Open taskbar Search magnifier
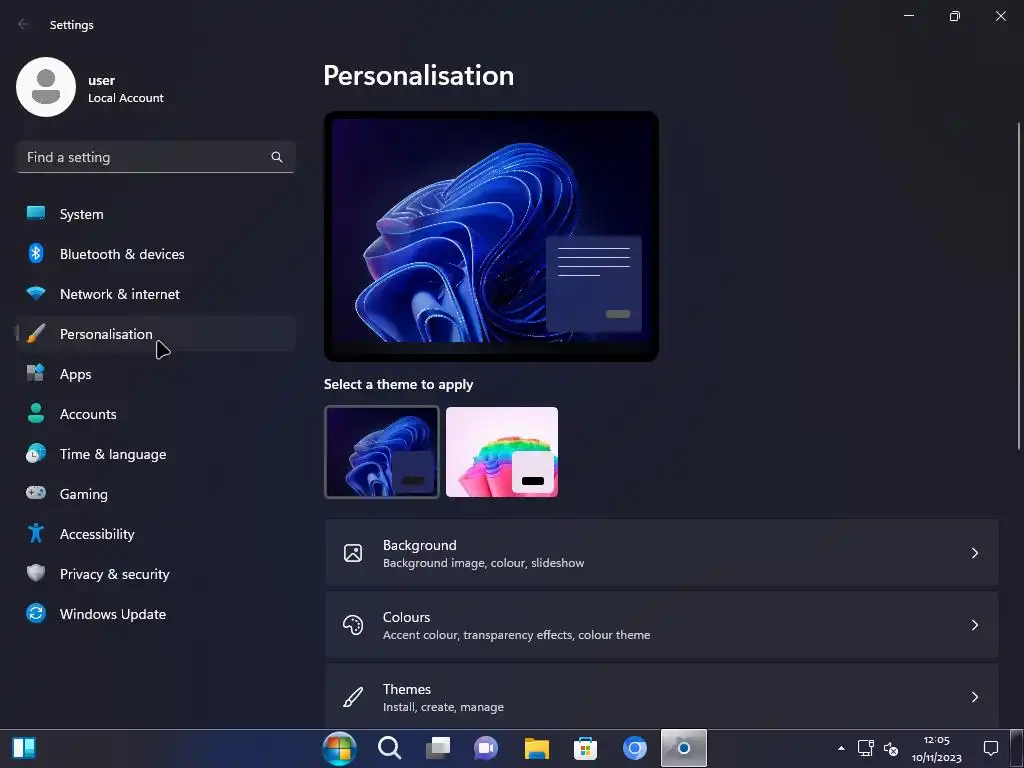1024x768 pixels. point(389,748)
